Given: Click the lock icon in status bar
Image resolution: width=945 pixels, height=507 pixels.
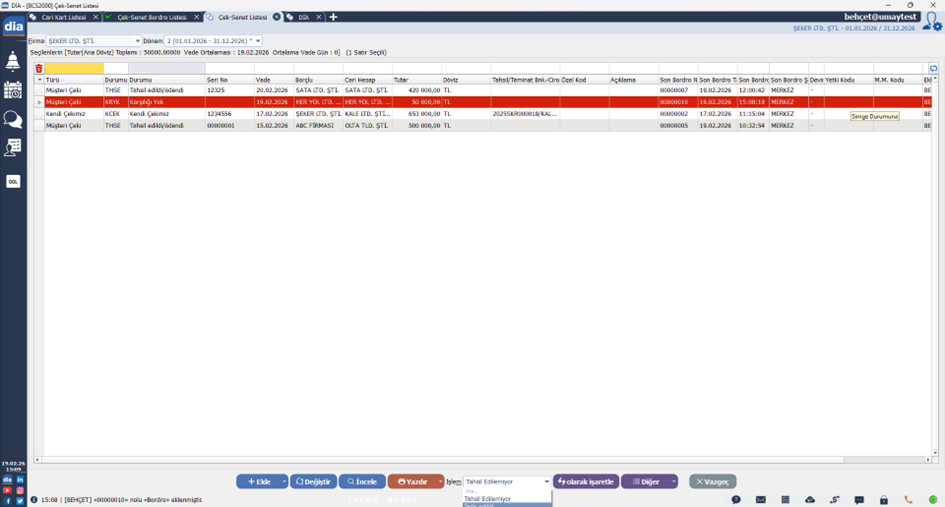Looking at the screenshot, I should (x=884, y=499).
